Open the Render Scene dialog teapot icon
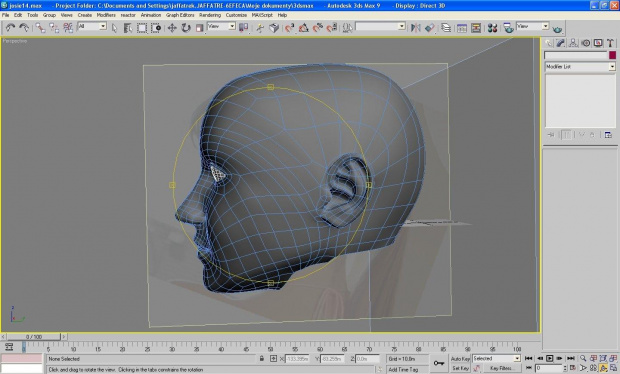Viewport: 620px width, 374px height. pyautogui.click(x=508, y=28)
